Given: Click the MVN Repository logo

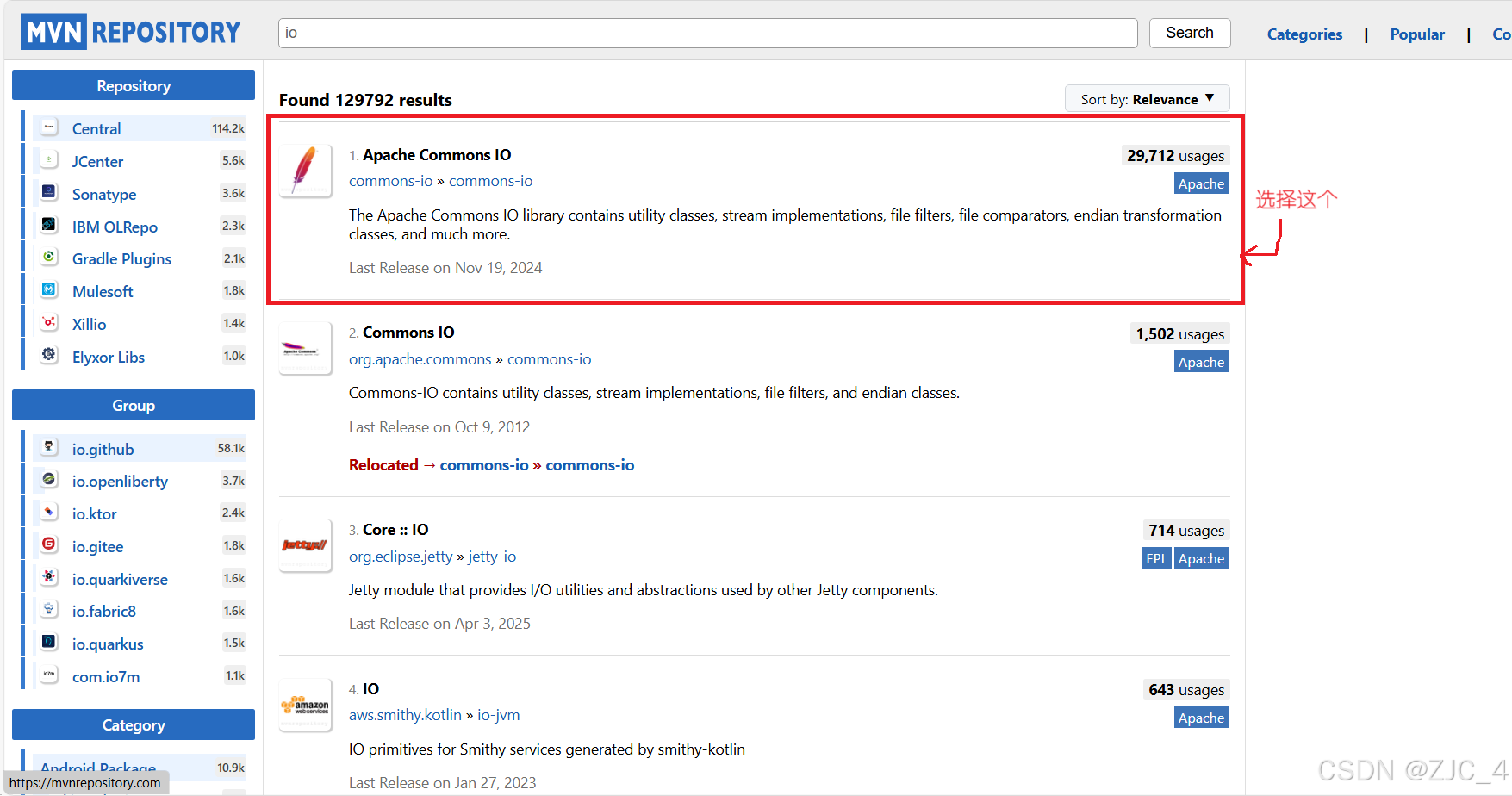Looking at the screenshot, I should tap(131, 32).
